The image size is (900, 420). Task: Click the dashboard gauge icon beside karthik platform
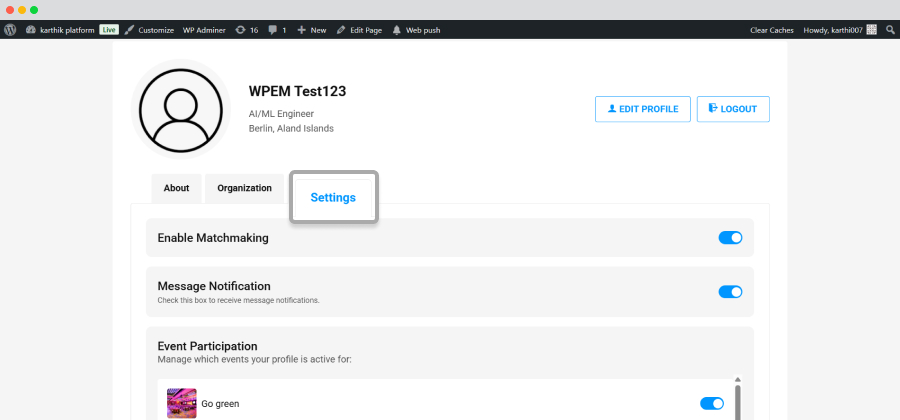[x=31, y=30]
